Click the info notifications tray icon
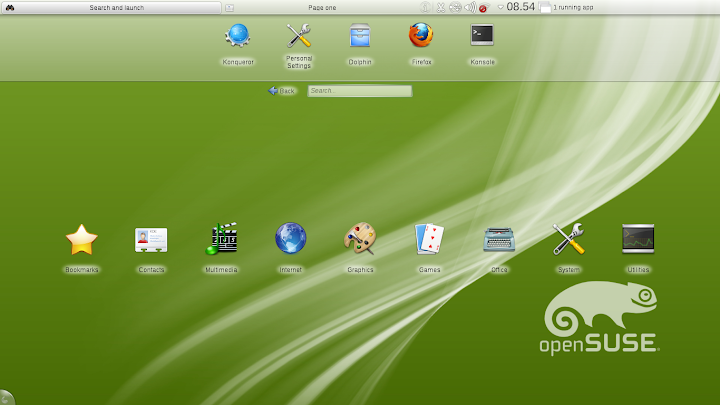Viewport: 720px width, 405px height. pyautogui.click(x=426, y=7)
